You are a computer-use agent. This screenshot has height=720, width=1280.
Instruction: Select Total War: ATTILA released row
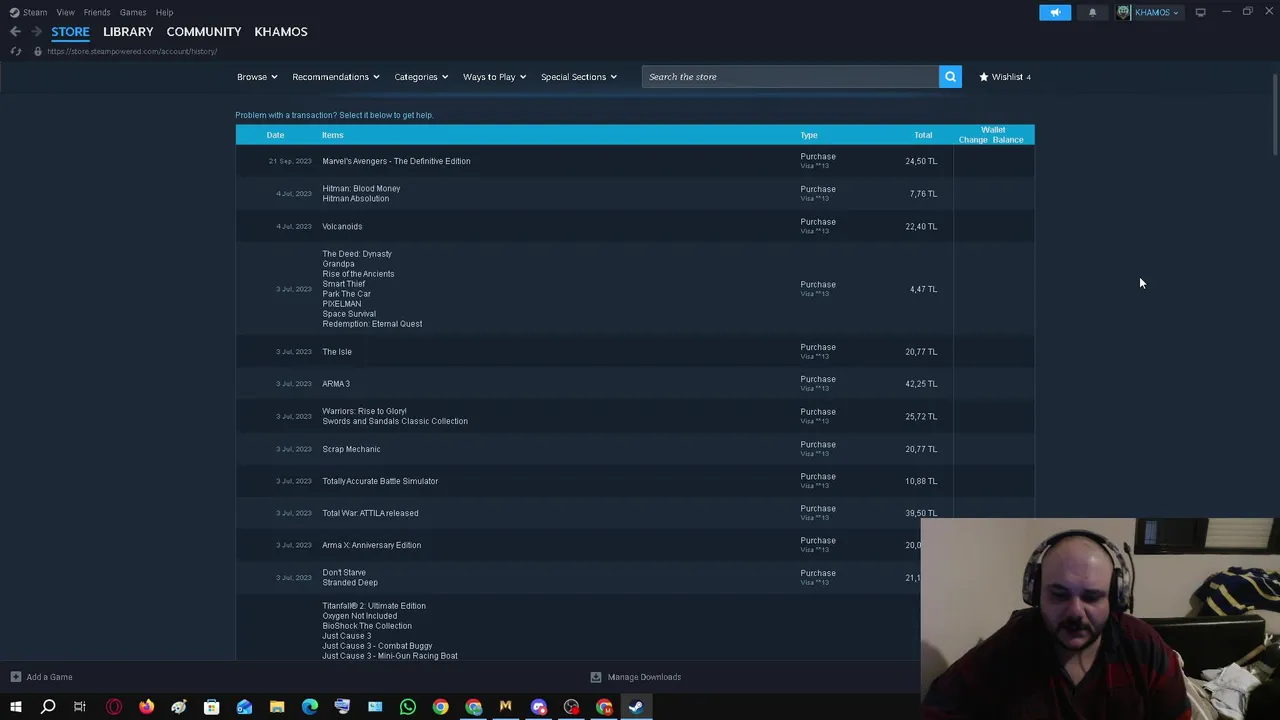(635, 513)
